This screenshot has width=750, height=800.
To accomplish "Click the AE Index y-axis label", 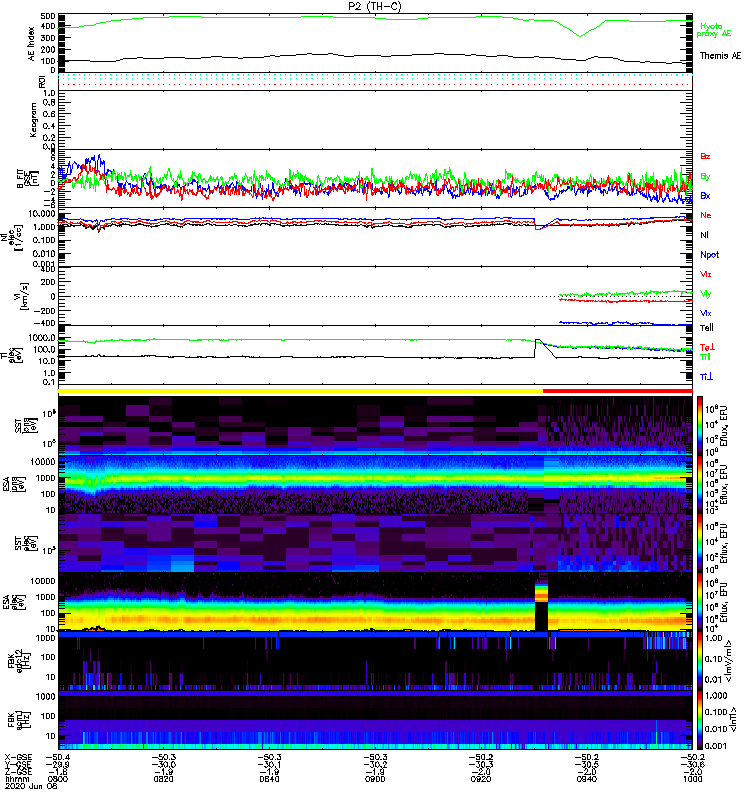I will [x=32, y=43].
